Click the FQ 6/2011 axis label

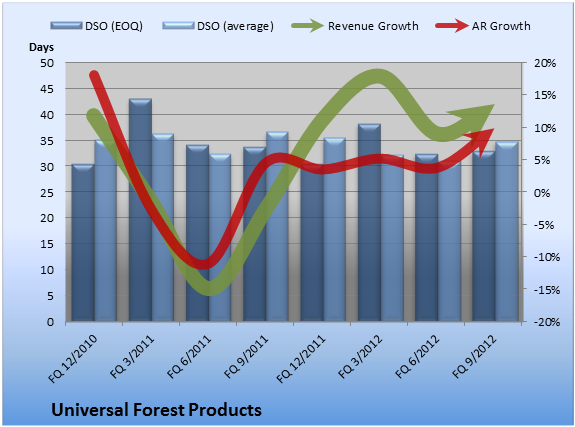click(x=189, y=357)
